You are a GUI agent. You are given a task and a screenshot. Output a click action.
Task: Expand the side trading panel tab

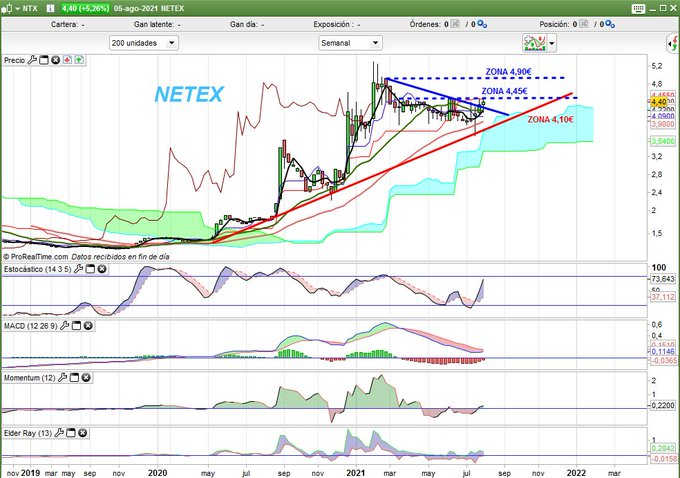[x=673, y=44]
